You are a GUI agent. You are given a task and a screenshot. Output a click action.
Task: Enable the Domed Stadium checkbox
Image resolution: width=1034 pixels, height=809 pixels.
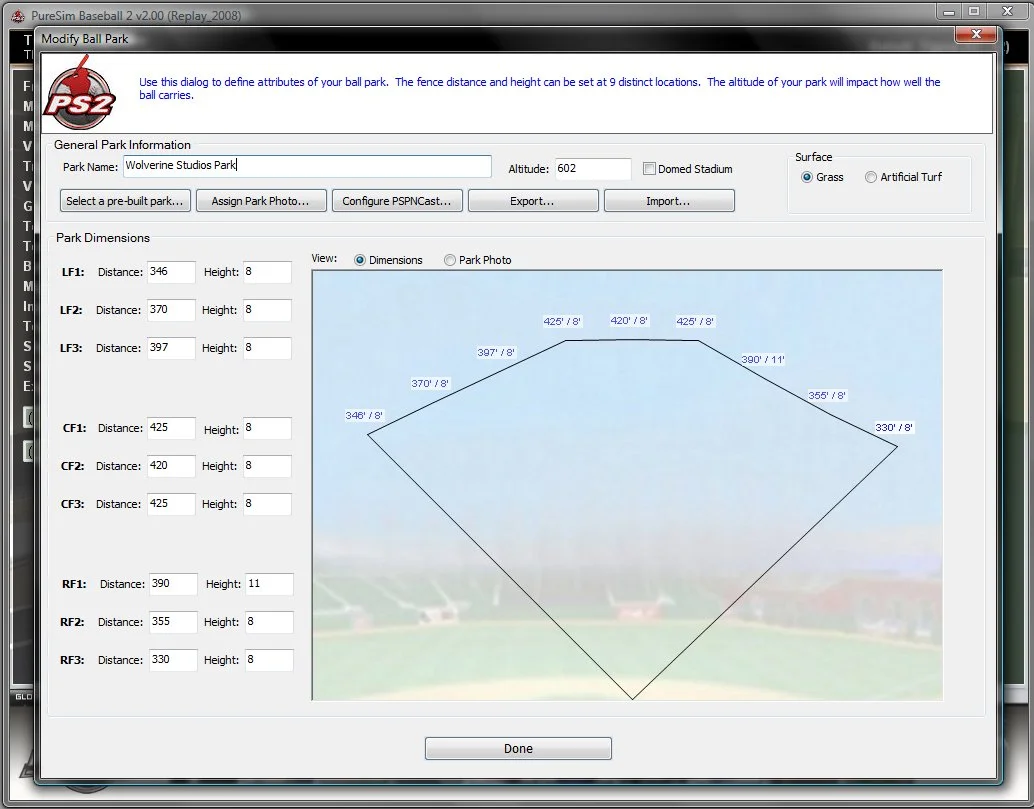tap(648, 169)
